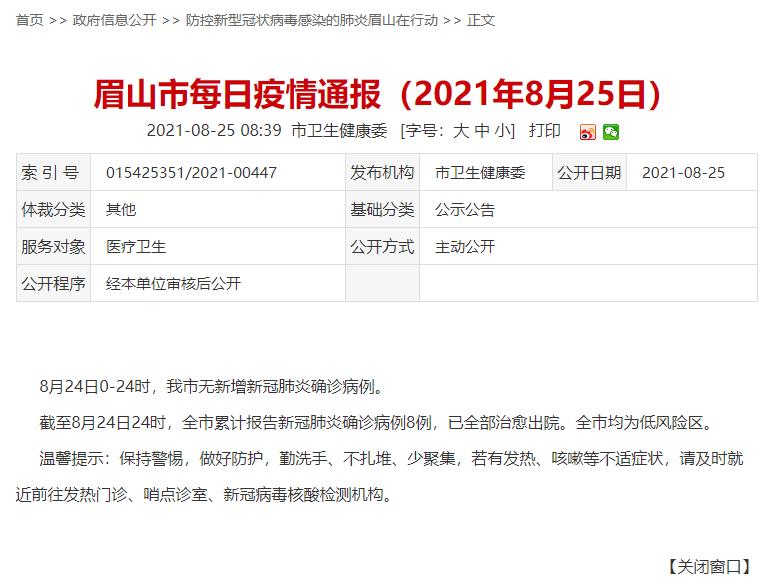Image resolution: width=773 pixels, height=588 pixels.
Task: Click 正文 at end of breadcrumb
Action: tap(481, 20)
